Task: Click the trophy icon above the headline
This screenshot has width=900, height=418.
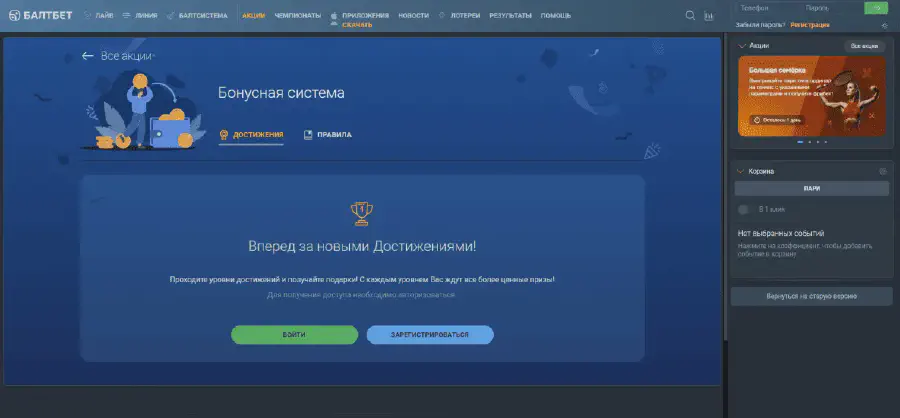Action: [362, 213]
